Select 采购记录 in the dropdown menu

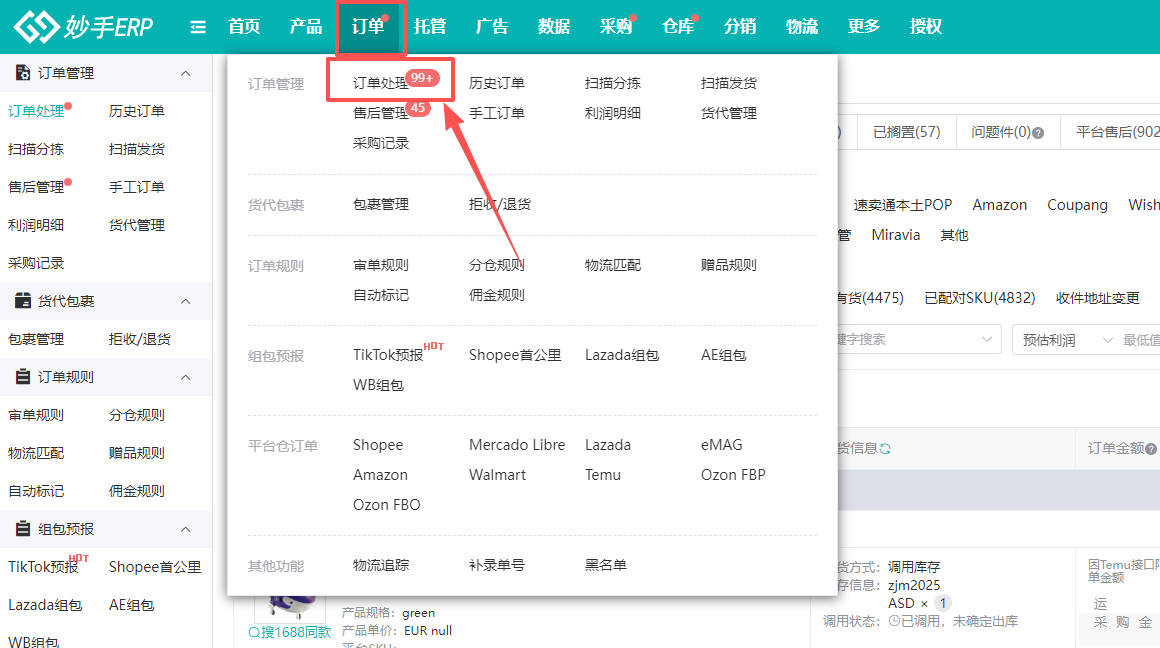pyautogui.click(x=381, y=143)
